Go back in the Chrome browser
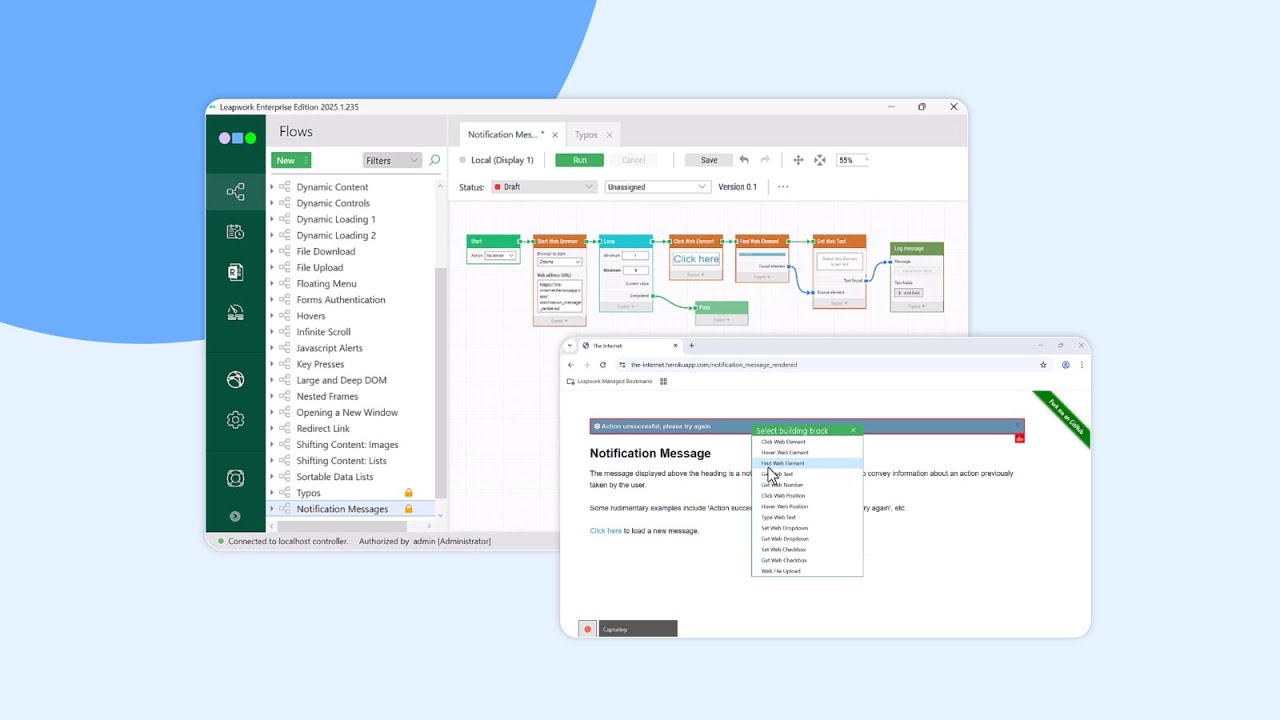The image size is (1280, 720). point(571,365)
